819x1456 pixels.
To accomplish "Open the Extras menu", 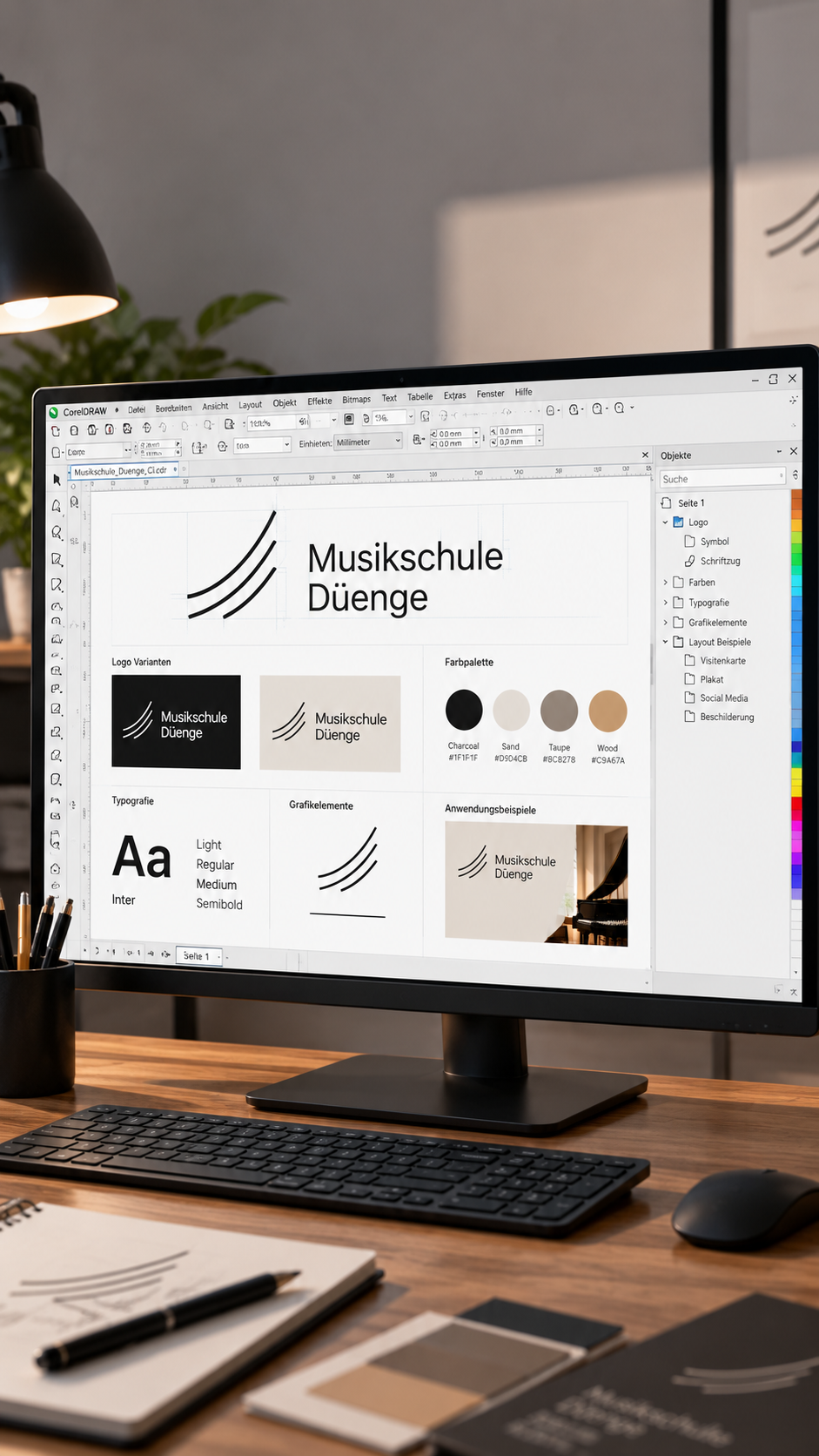I will point(454,395).
